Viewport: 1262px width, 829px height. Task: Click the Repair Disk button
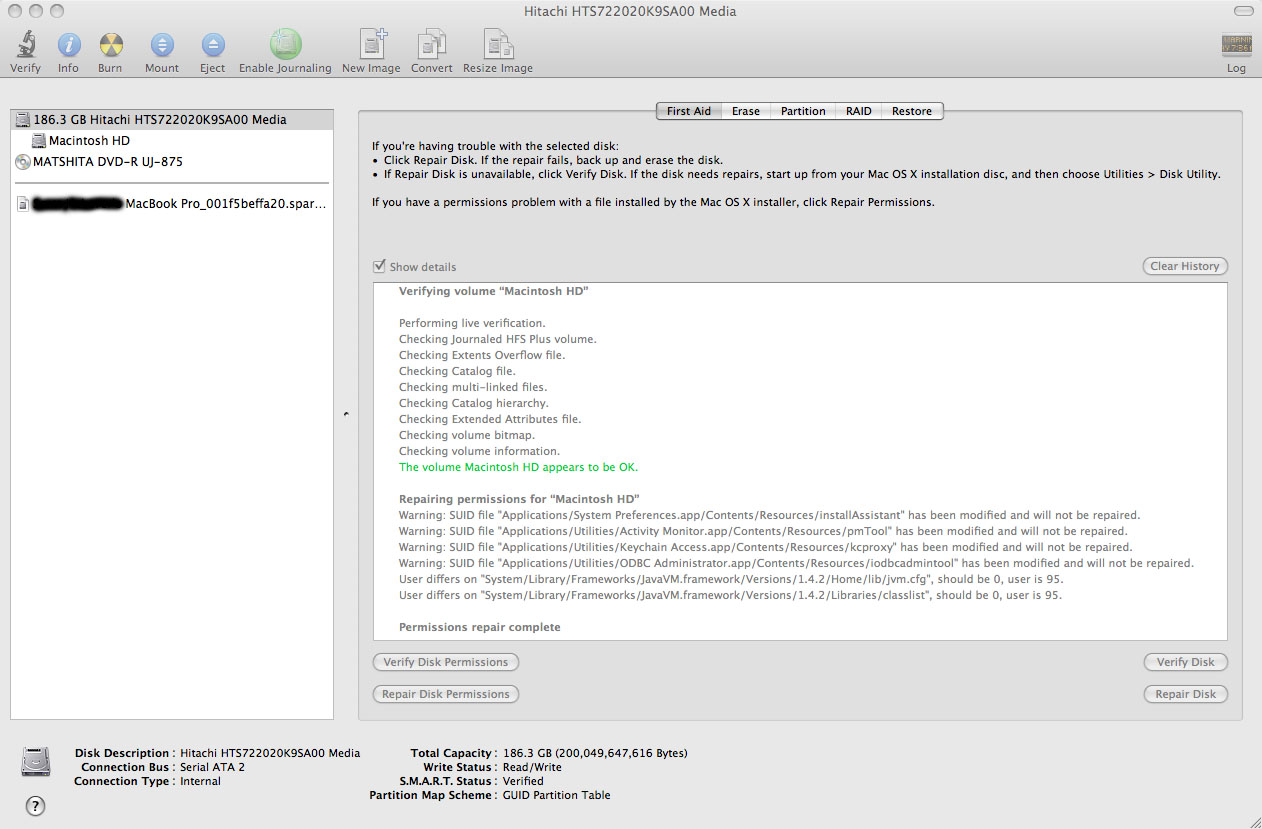pos(1186,694)
